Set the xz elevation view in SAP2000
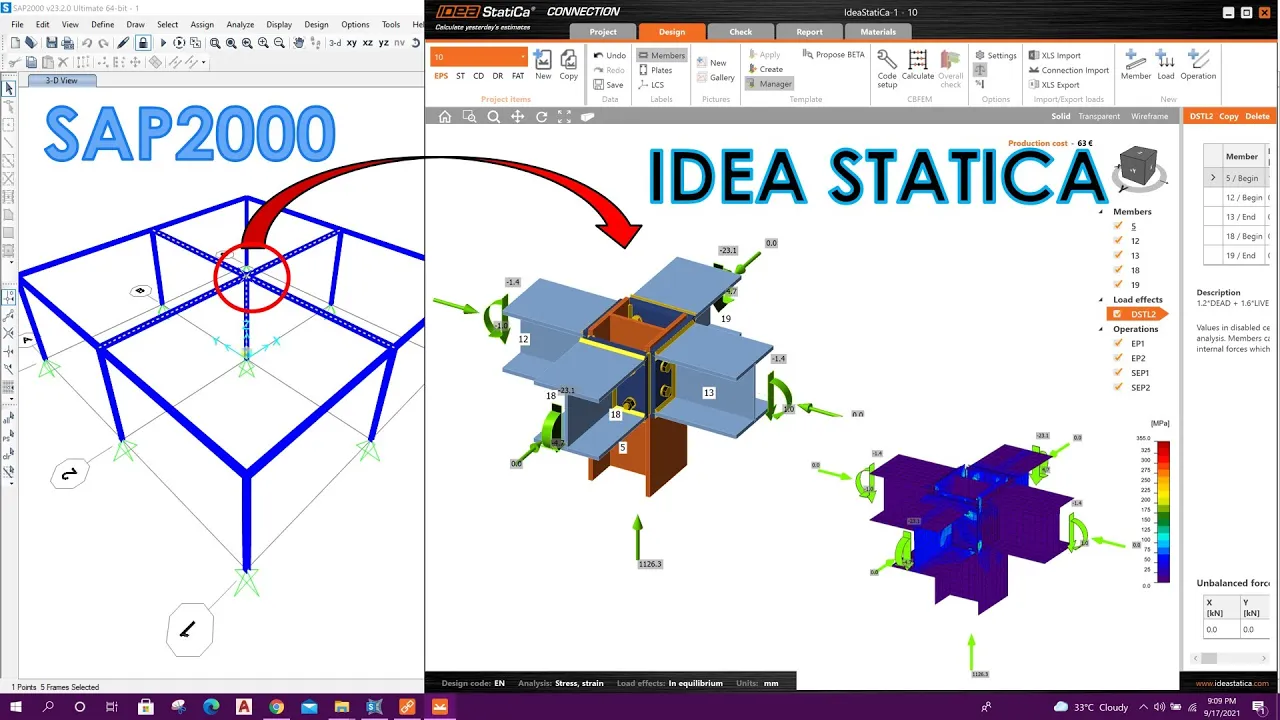Screen dimensions: 1280x720 click(367, 43)
